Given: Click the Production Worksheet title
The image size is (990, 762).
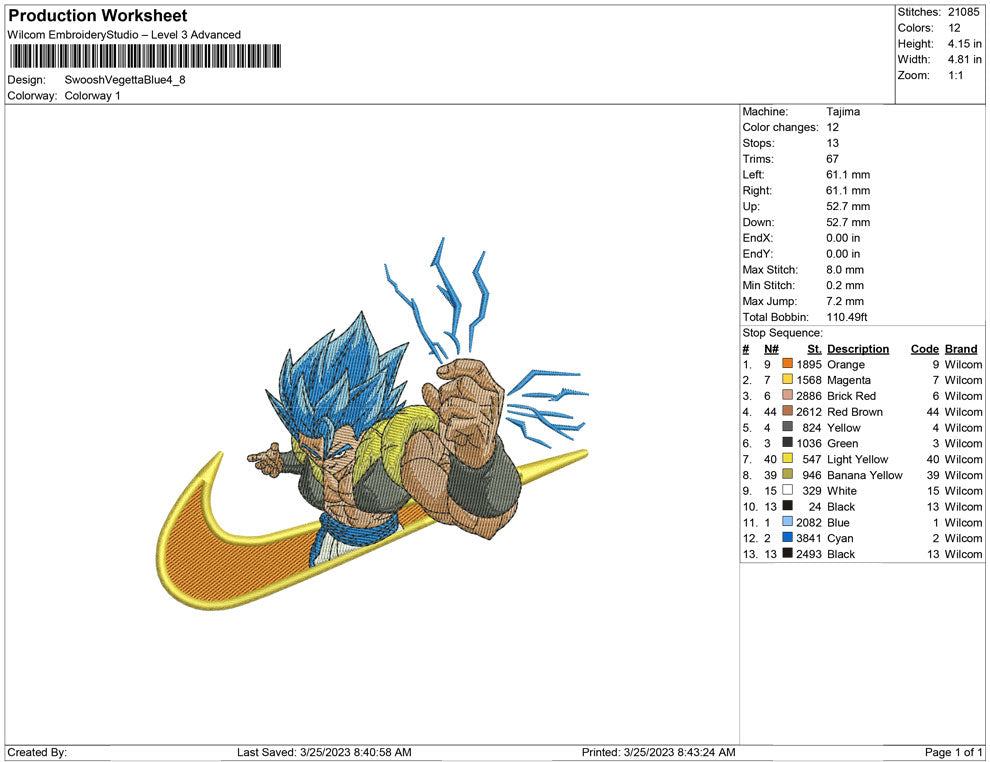Looking at the screenshot, I should (98, 16).
